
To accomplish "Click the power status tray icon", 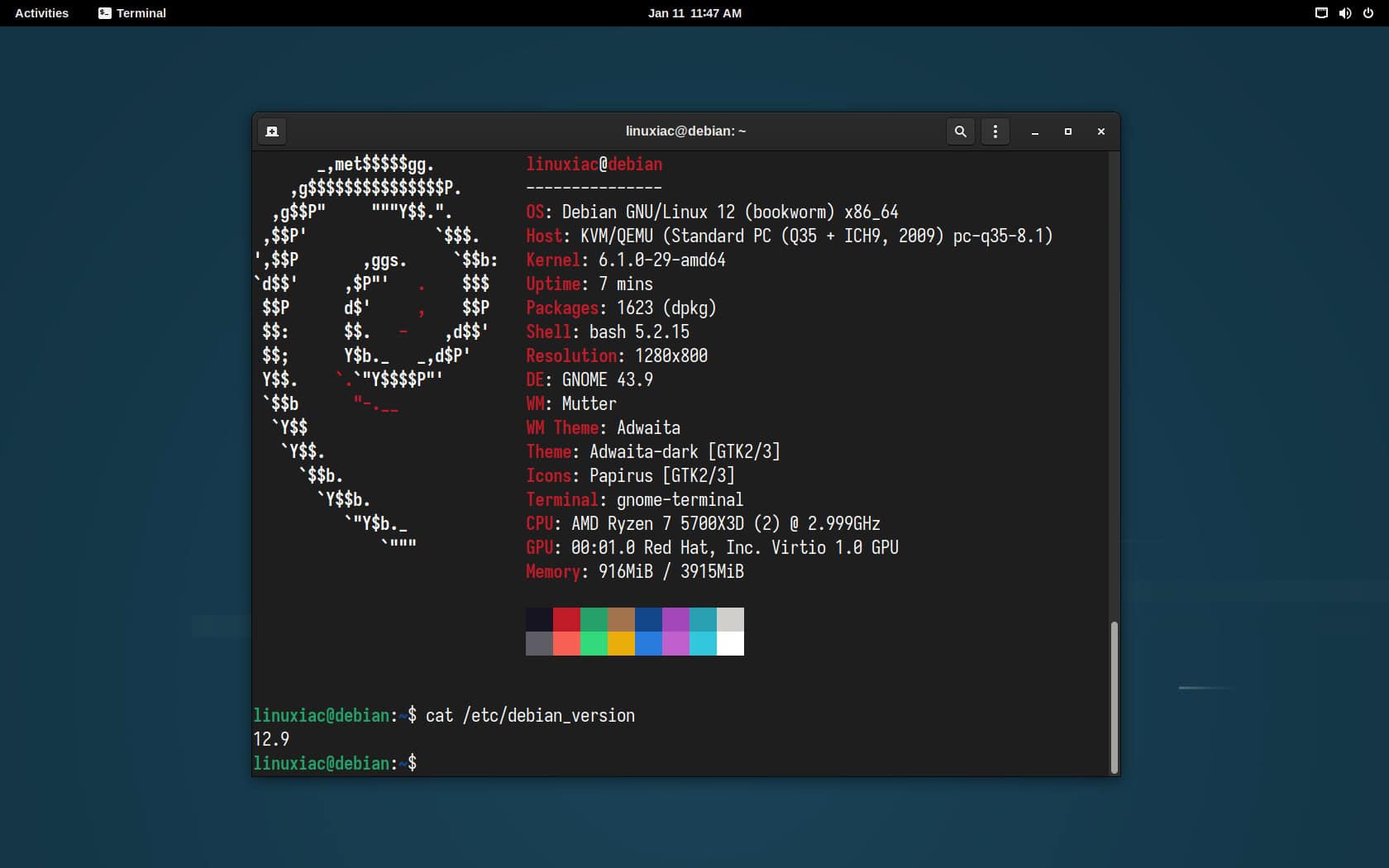I will (1368, 12).
